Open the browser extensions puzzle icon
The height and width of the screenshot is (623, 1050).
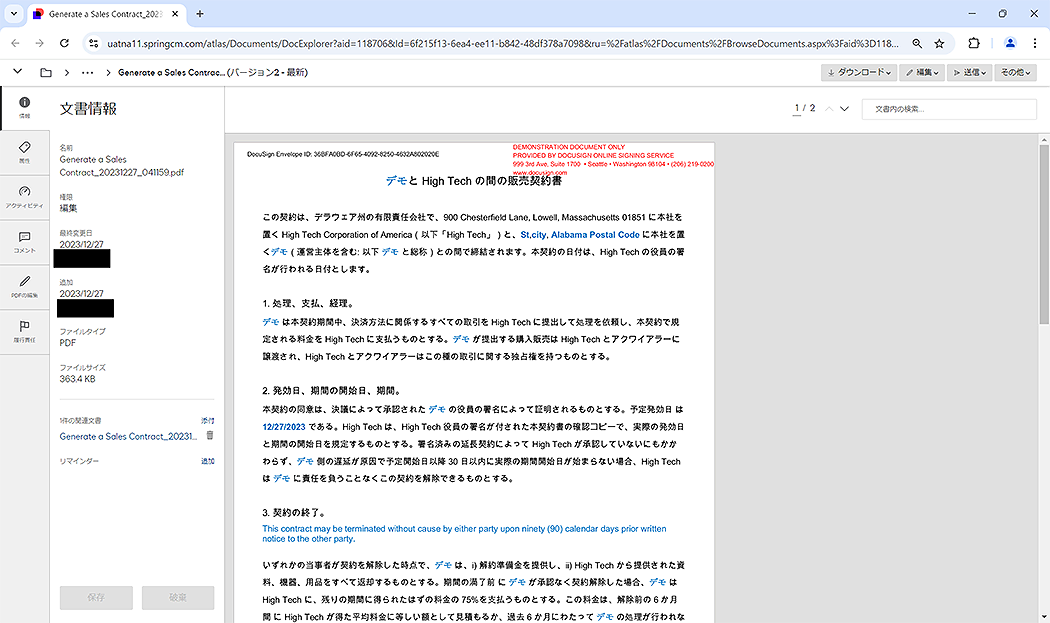(x=974, y=44)
